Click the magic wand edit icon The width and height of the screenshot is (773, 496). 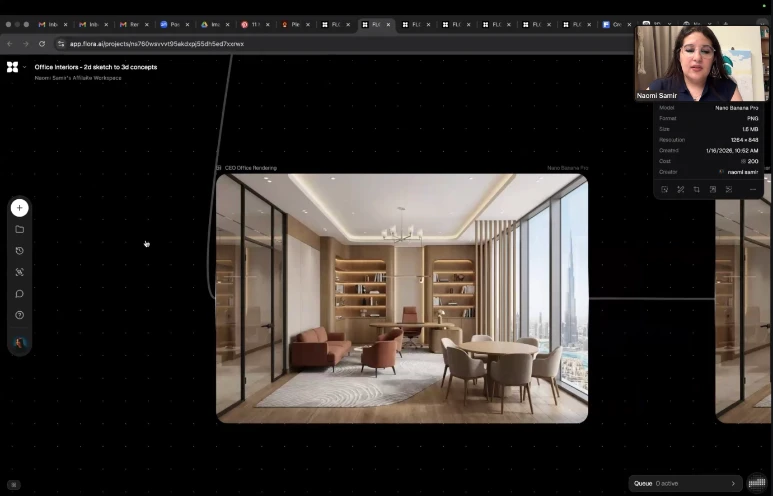pos(680,189)
